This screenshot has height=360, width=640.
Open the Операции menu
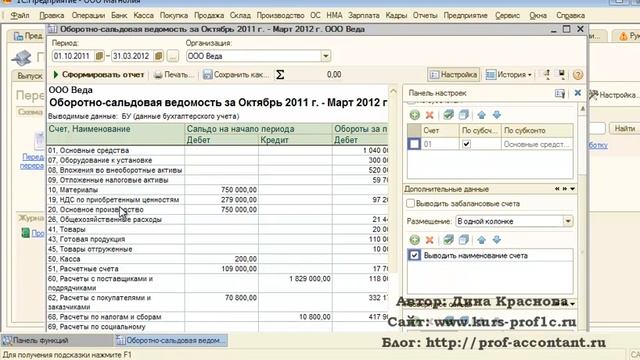click(x=88, y=16)
